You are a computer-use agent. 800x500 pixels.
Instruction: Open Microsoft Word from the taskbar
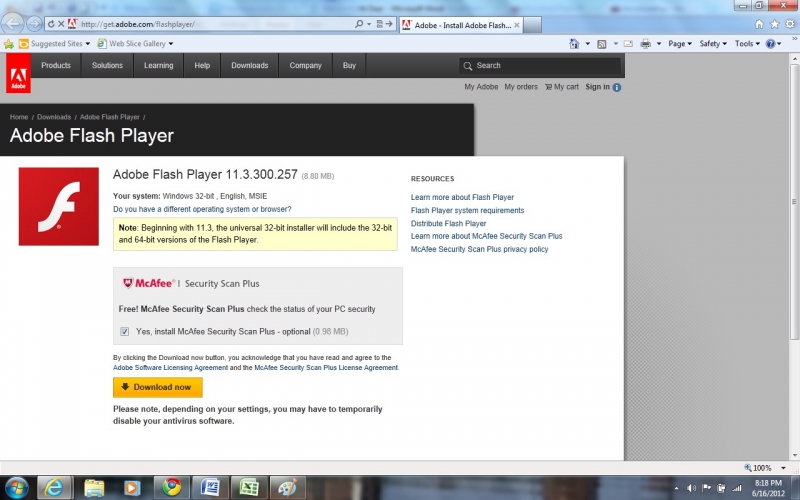pos(210,487)
